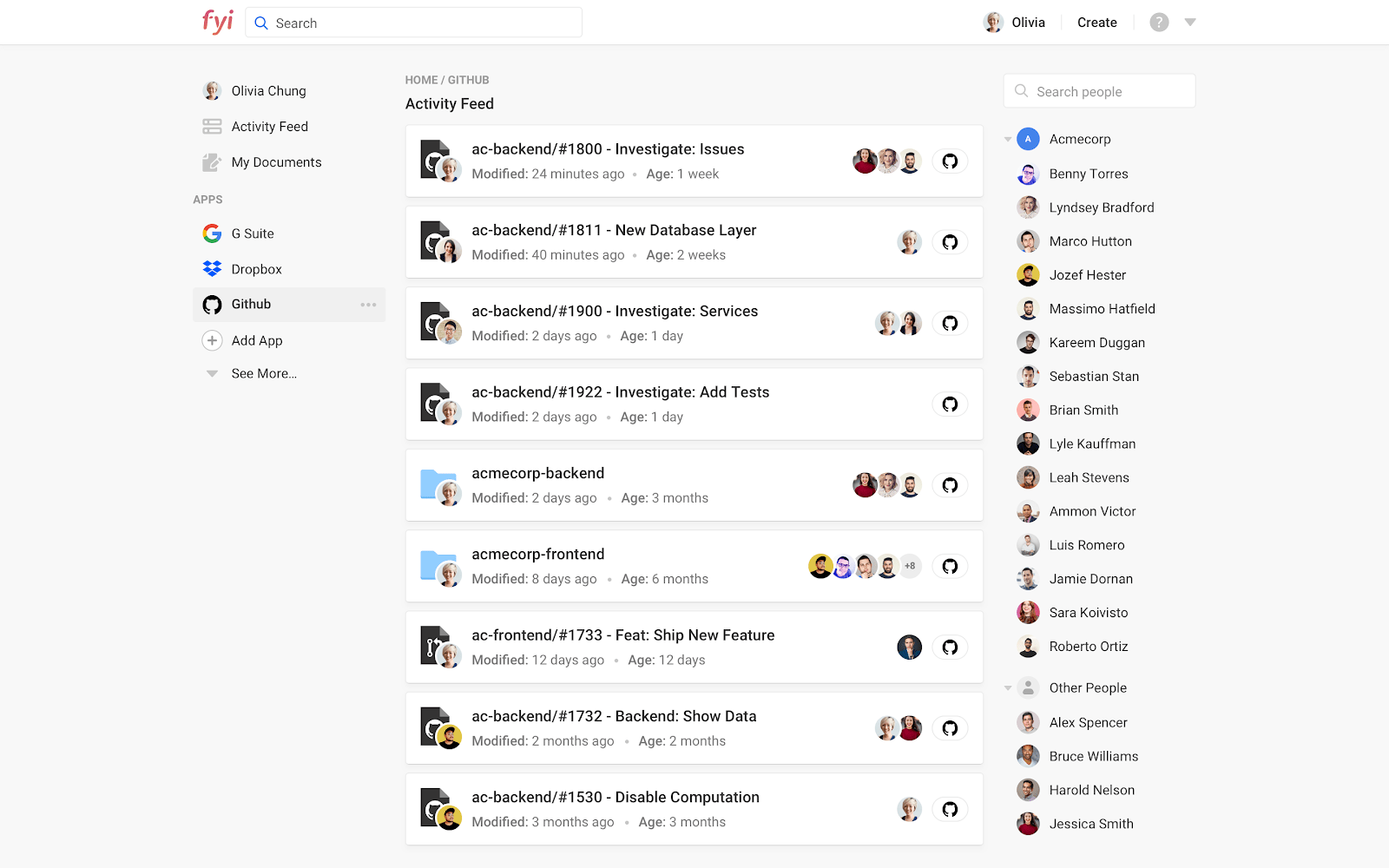
Task: Open GitHub icon for acmecorp-backend
Action: (950, 485)
